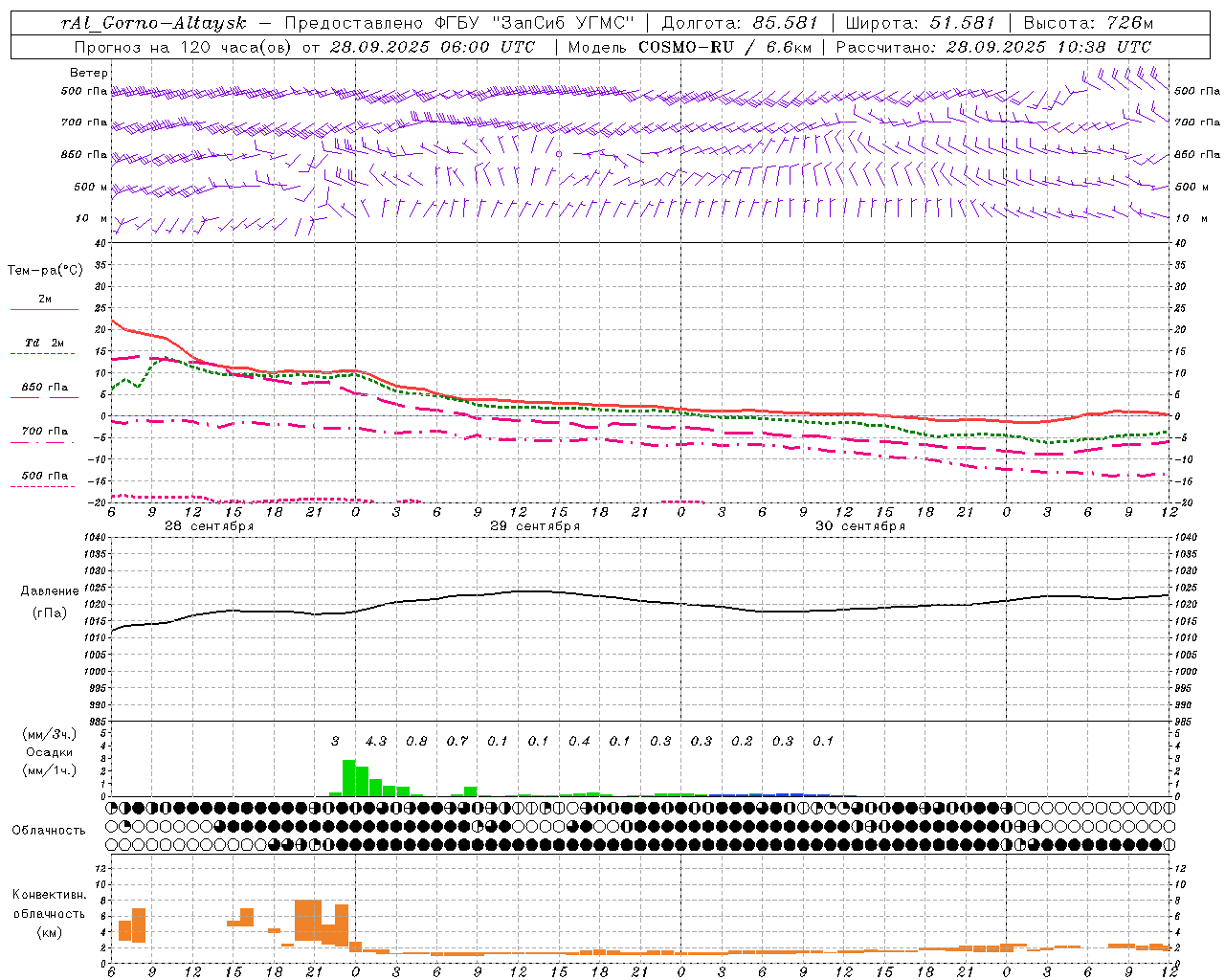Click the 'Осадки' precipitation label
Screen dimensions: 1225x980
pyautogui.click(x=50, y=752)
